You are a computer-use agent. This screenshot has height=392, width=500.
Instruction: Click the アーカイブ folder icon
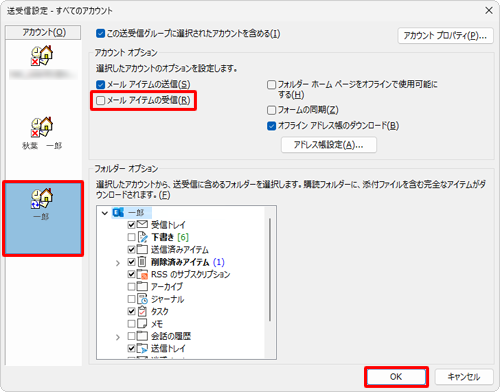click(x=142, y=286)
